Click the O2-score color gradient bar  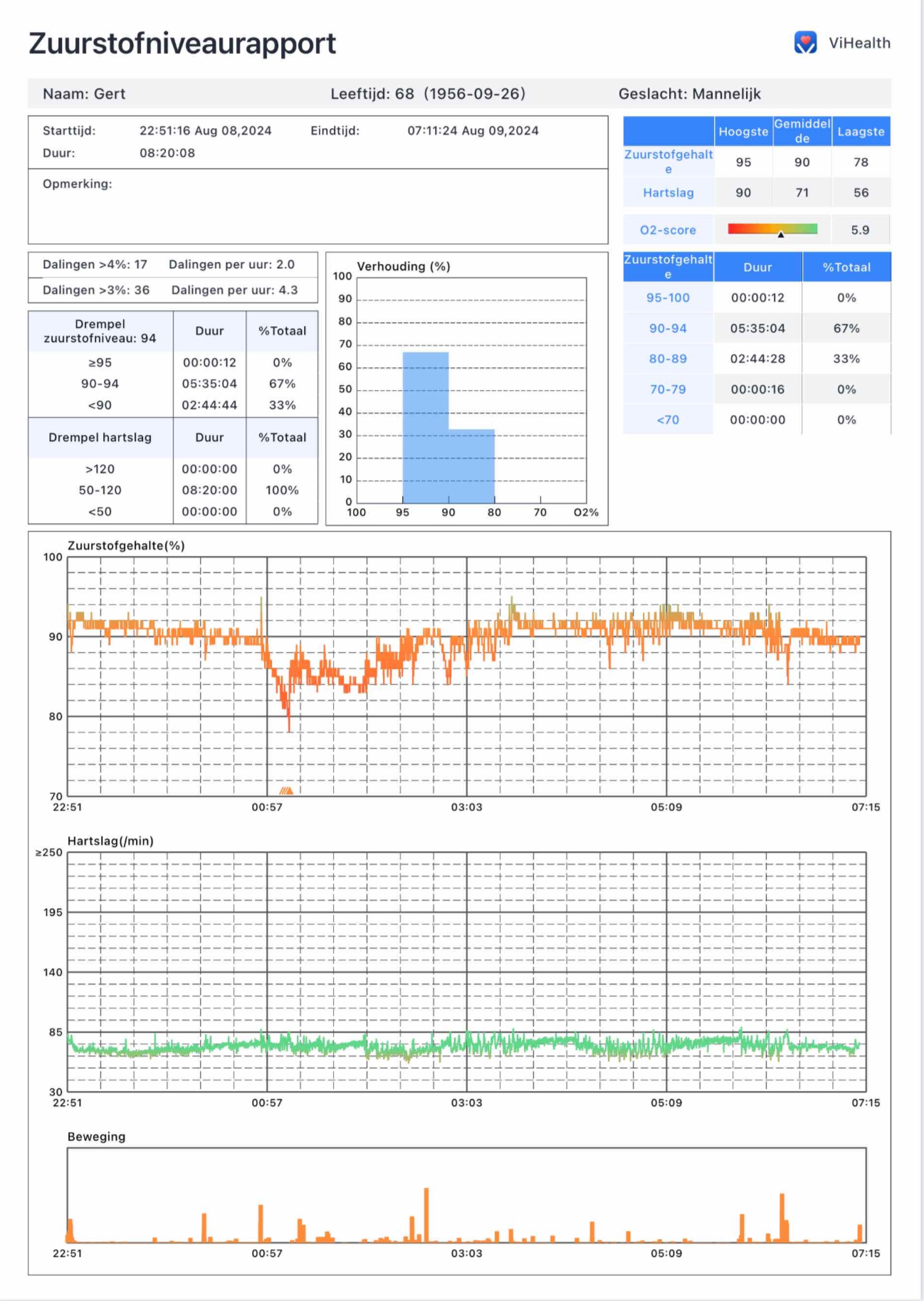(x=772, y=228)
